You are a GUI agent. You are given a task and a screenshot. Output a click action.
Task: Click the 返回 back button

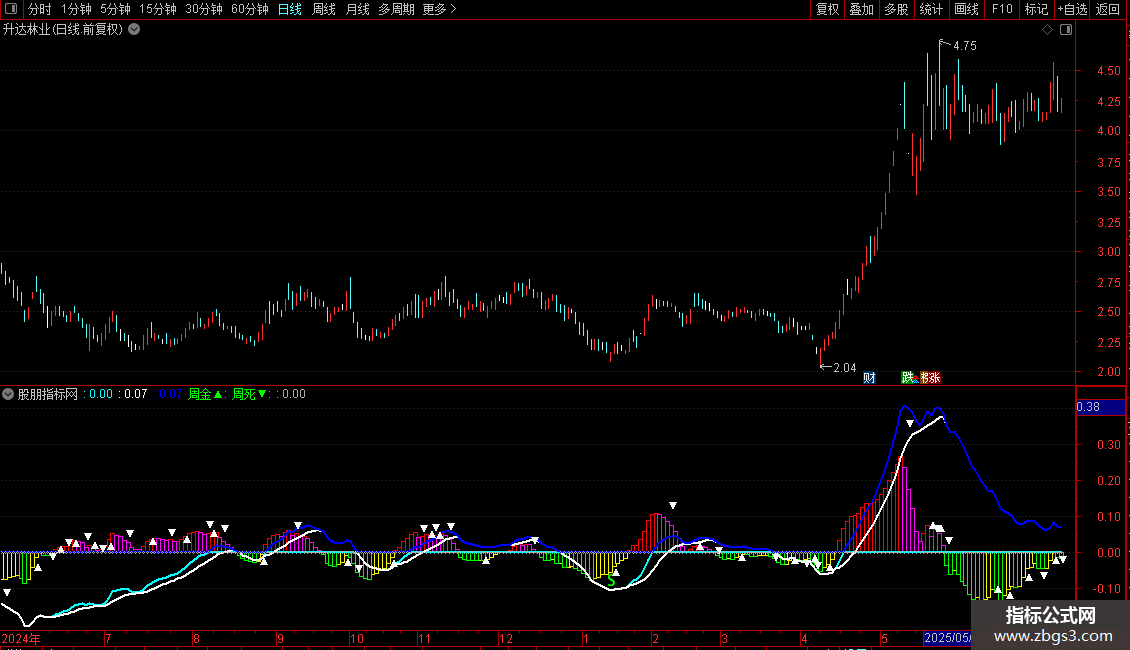pos(1108,9)
